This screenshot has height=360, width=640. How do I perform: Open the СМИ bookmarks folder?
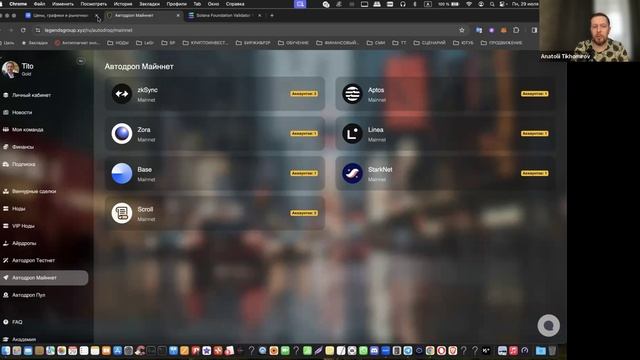coord(376,43)
